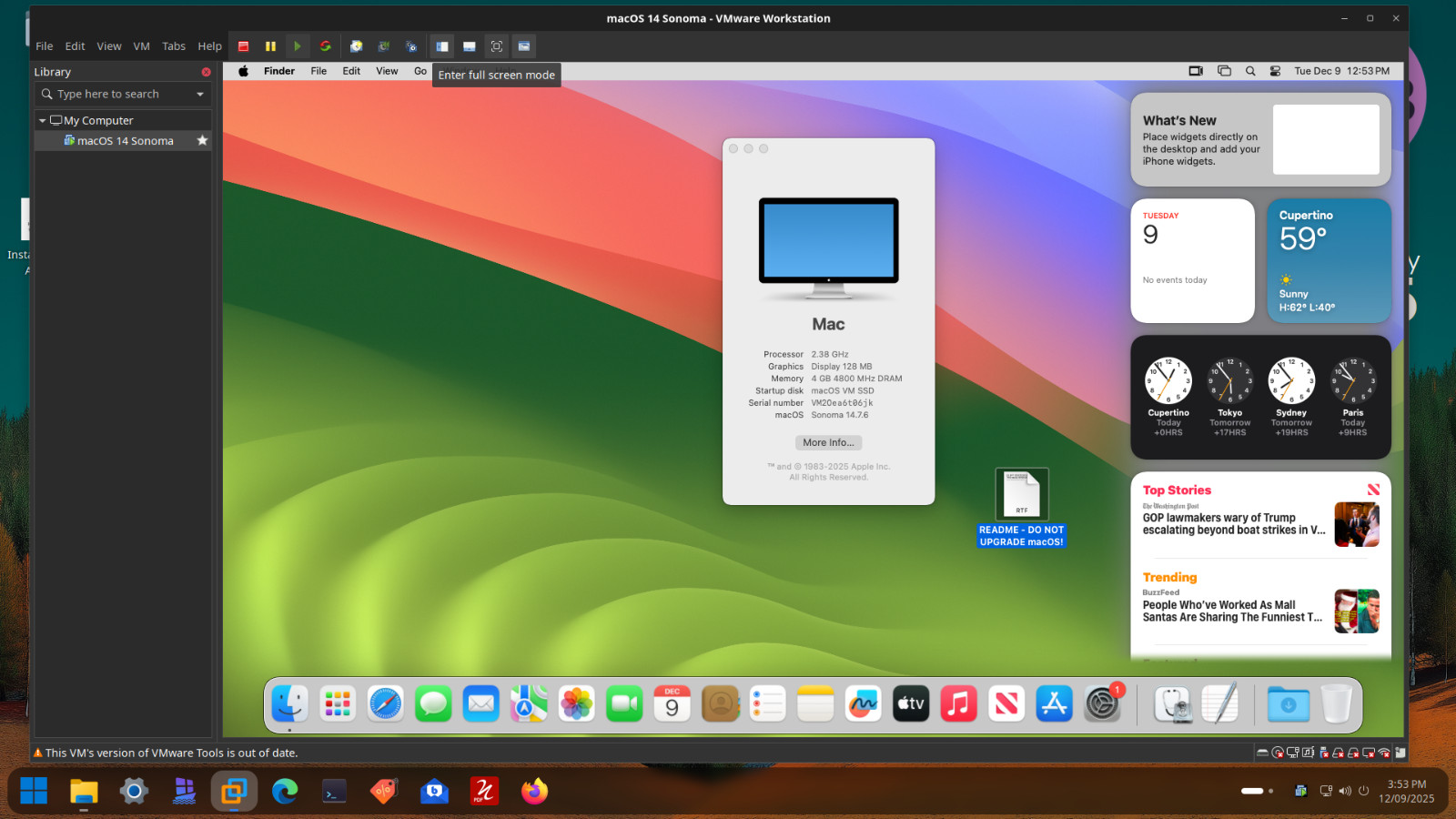Collapse the My Computer tree node
This screenshot has height=819, width=1456.
click(42, 121)
